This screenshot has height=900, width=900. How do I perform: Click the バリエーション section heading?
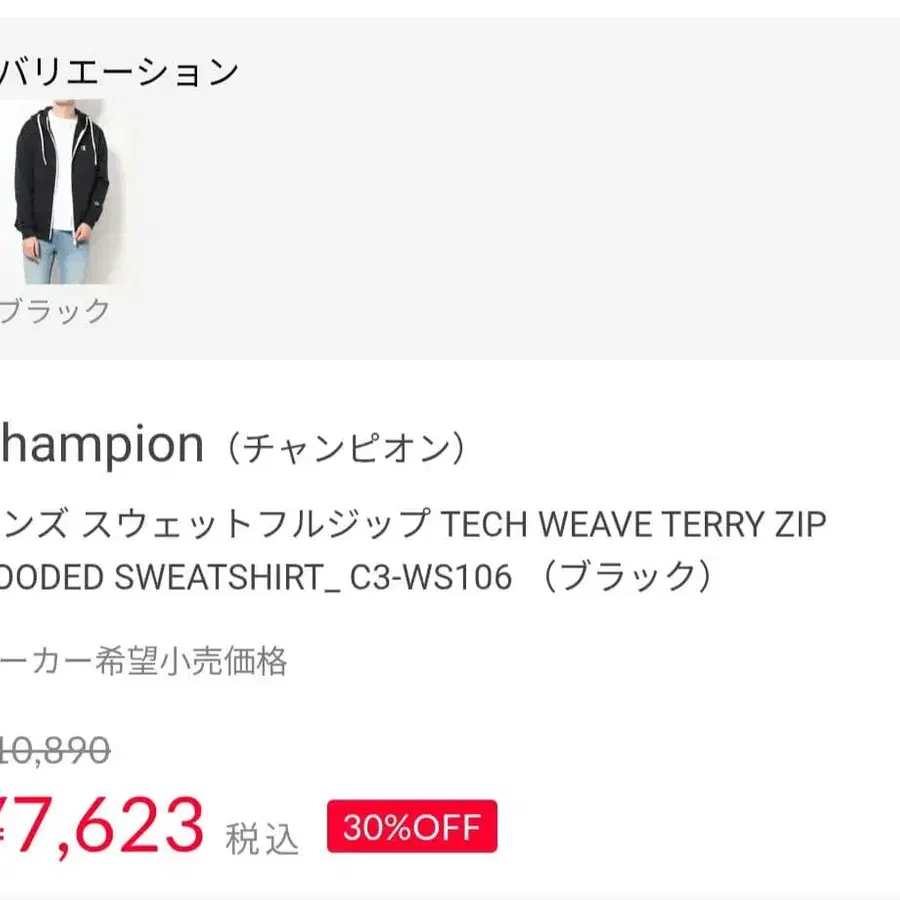coord(118,72)
